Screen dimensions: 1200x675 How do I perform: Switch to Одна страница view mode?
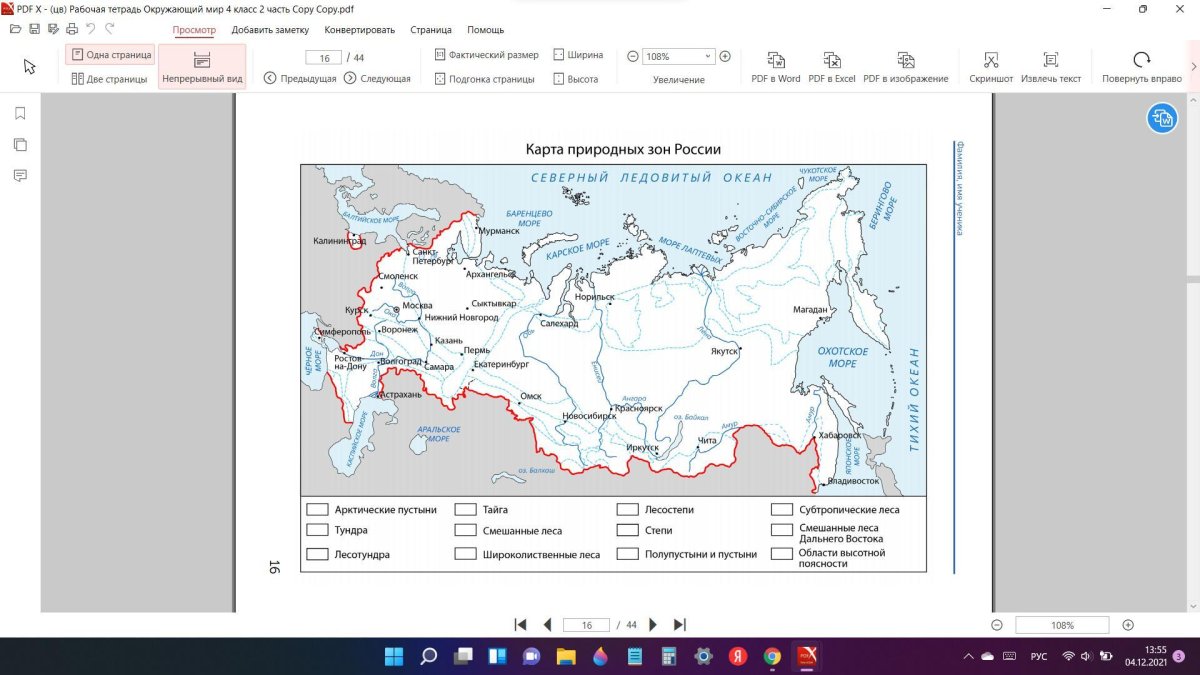click(x=110, y=55)
